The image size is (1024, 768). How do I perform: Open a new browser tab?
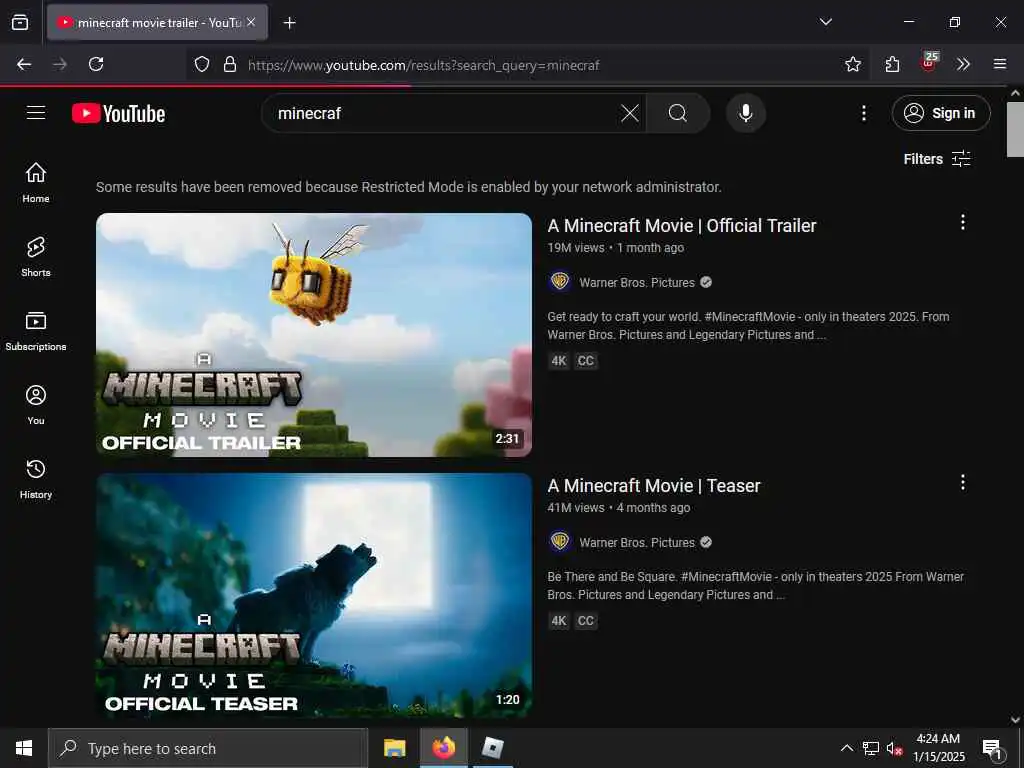[289, 23]
